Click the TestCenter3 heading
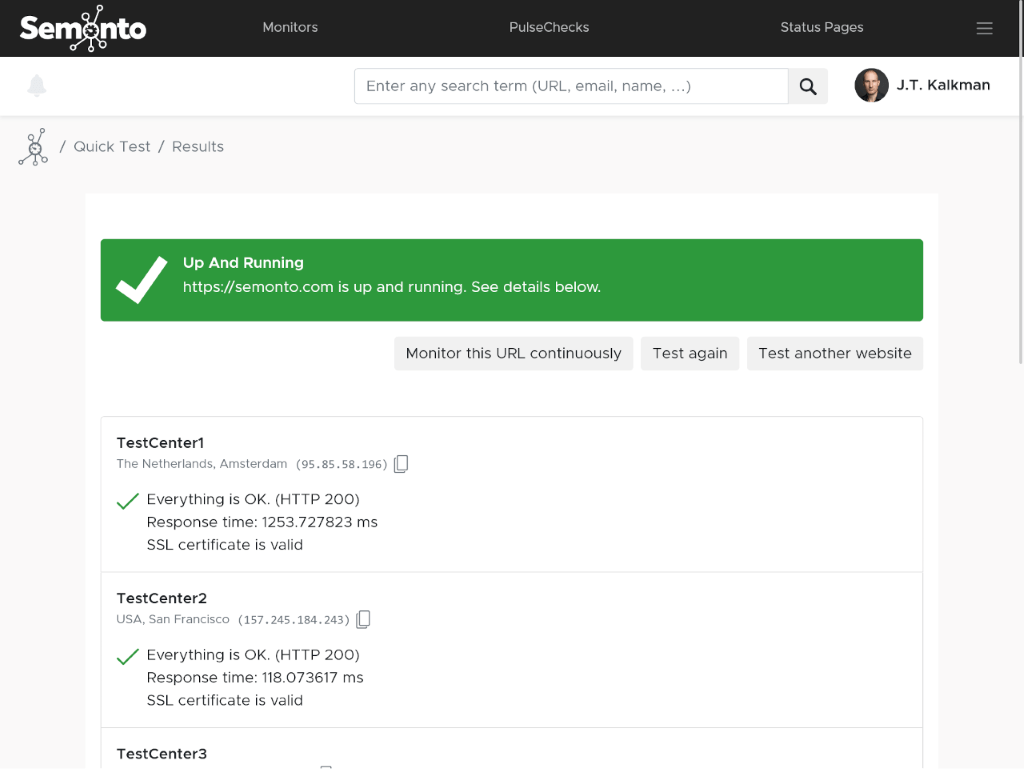The width and height of the screenshot is (1024, 769). 161,753
